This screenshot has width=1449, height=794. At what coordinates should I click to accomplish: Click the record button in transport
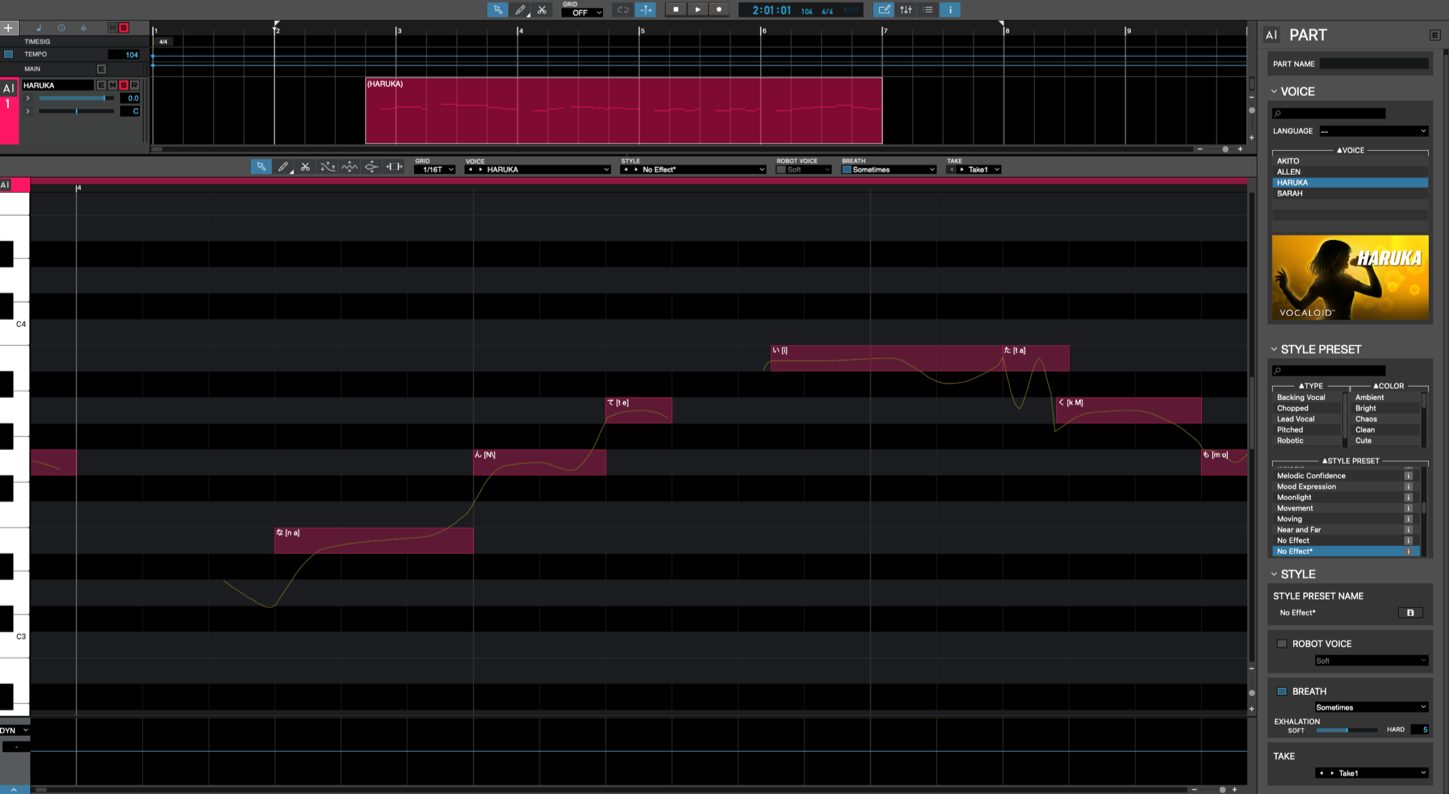[x=718, y=10]
